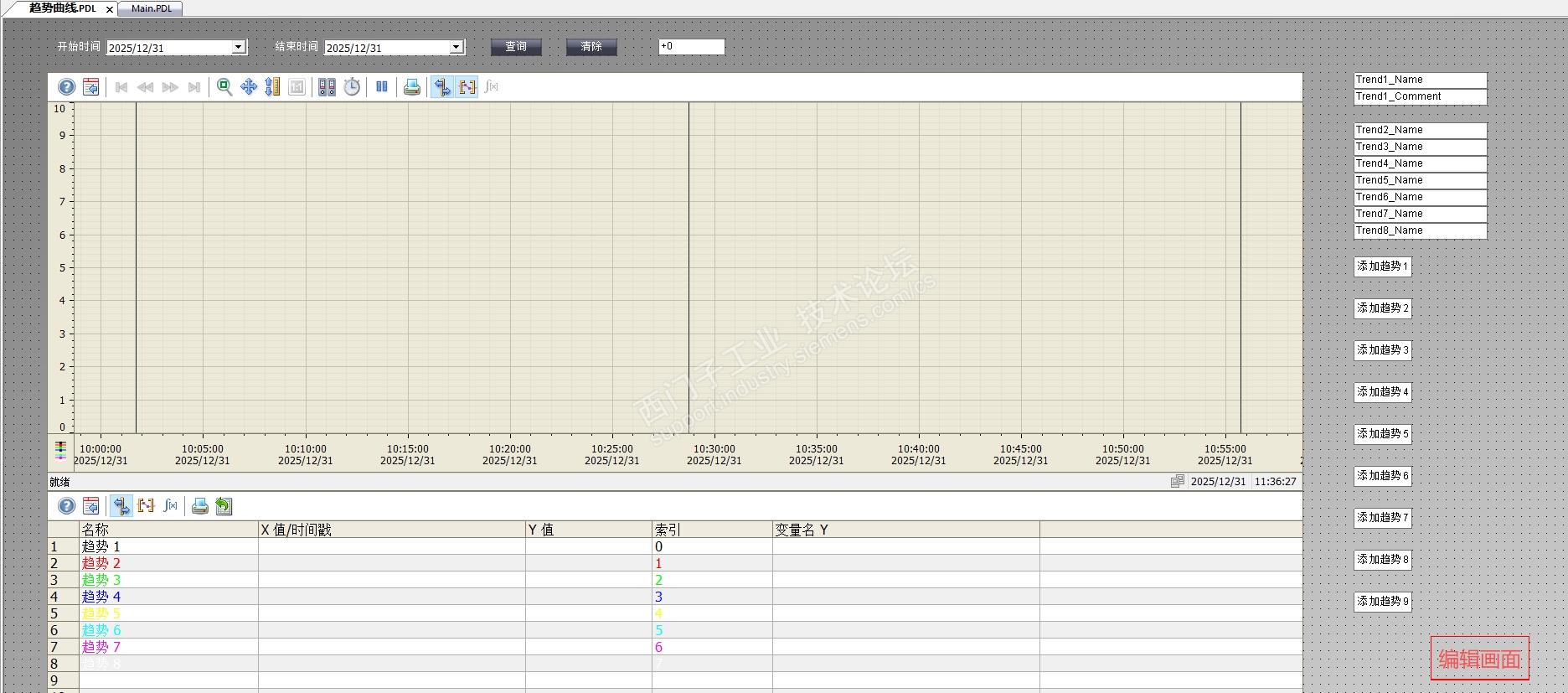1568x693 pixels.
Task: Click the 添加趋势 3 button
Action: click(x=1383, y=350)
